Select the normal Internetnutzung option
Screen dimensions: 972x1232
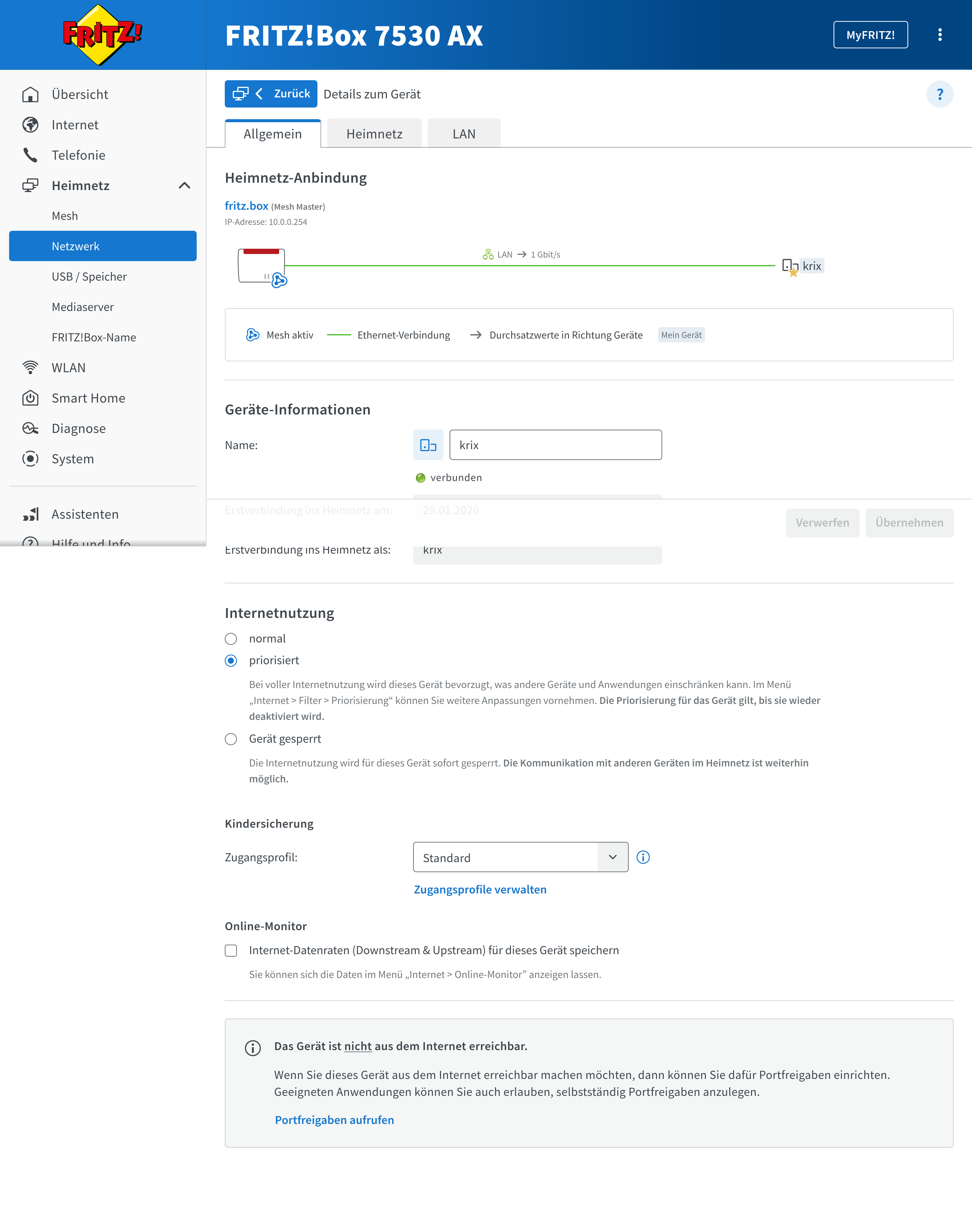click(231, 639)
